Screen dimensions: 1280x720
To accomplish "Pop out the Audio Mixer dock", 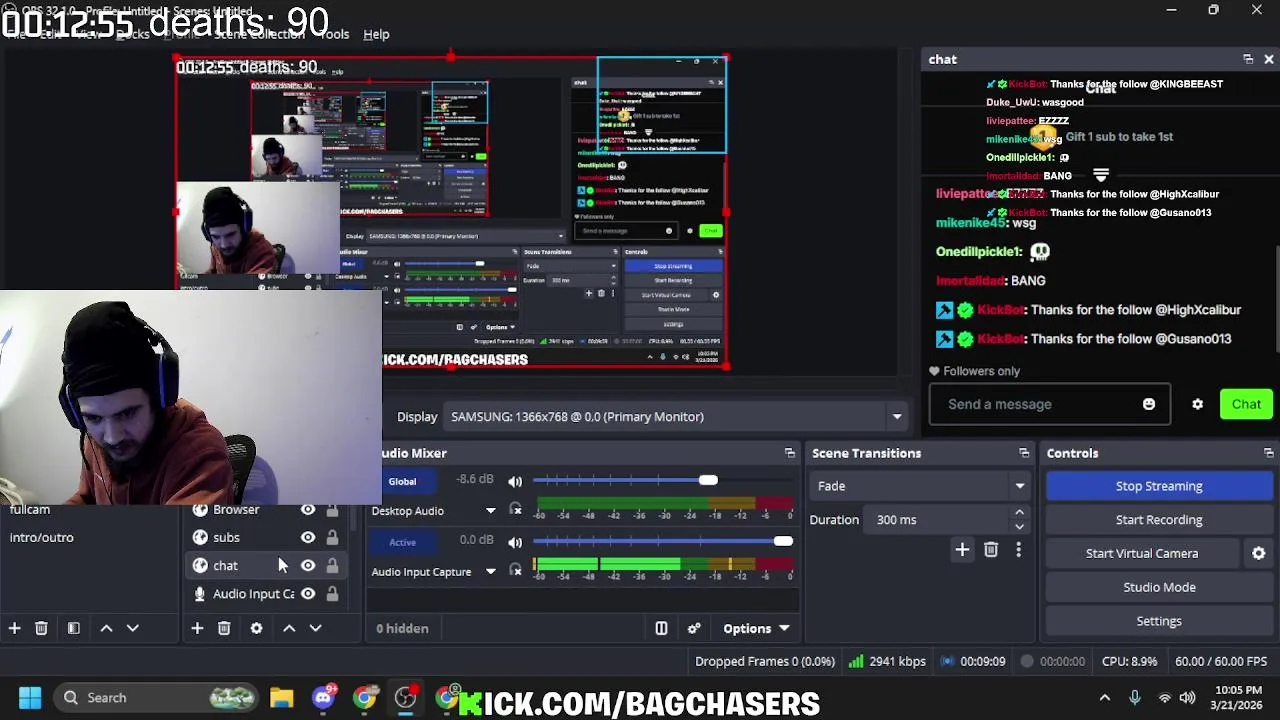I will pyautogui.click(x=790, y=453).
